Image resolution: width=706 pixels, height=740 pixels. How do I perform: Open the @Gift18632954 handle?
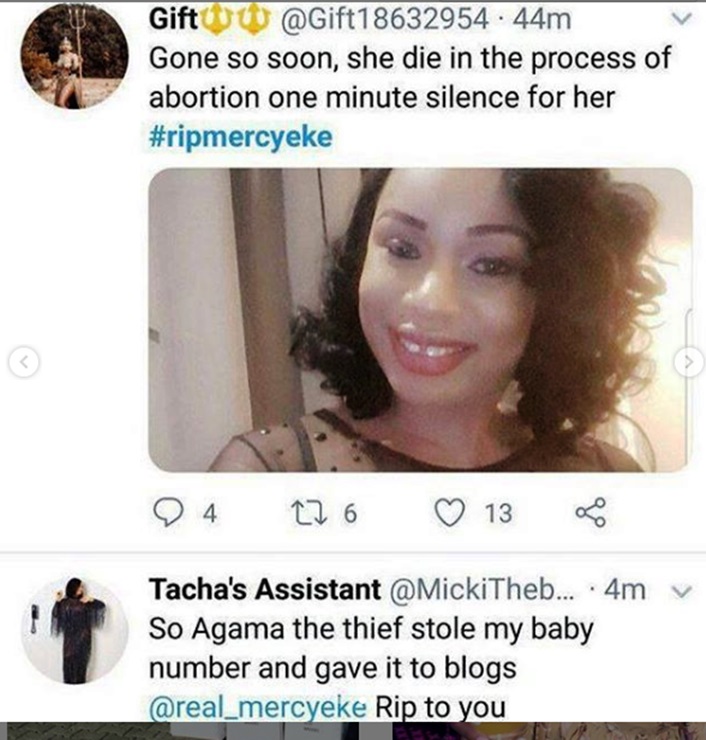375,18
